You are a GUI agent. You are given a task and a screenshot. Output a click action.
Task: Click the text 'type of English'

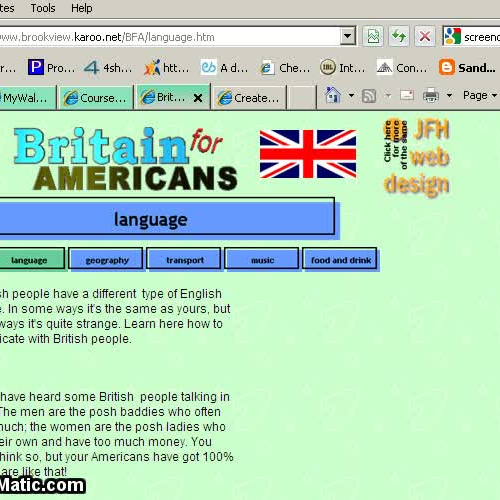click(182, 294)
